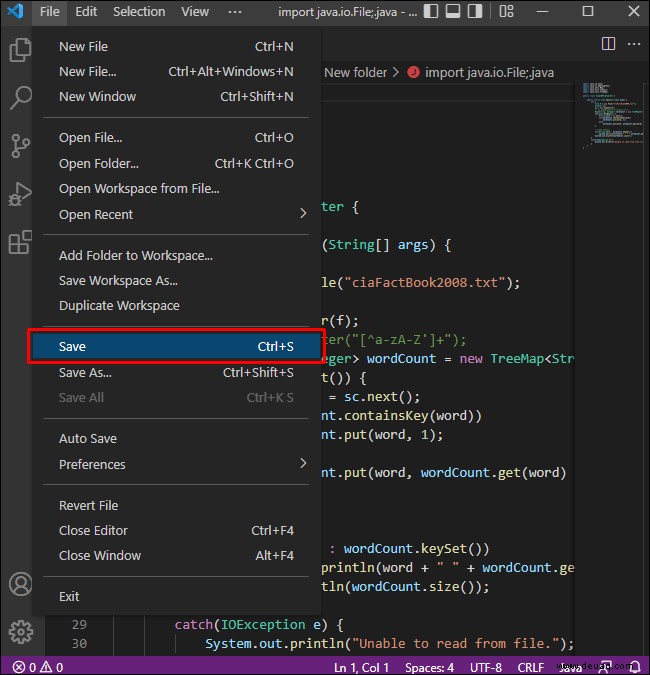Viewport: 650px width, 675px height.
Task: Choose New File with Ctrl+N
Action: 176,46
